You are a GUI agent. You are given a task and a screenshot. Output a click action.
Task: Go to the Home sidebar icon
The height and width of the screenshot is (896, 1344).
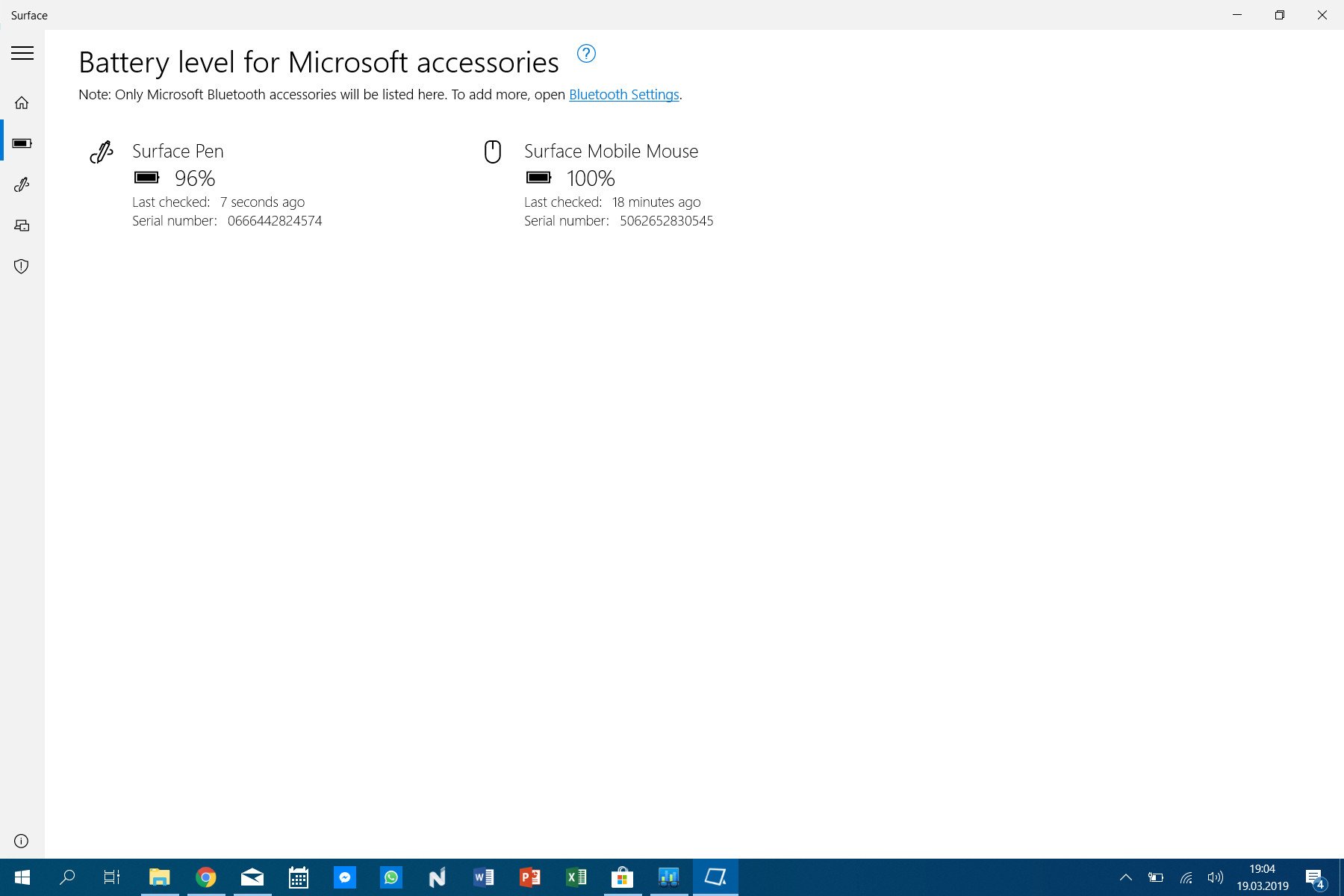[22, 103]
